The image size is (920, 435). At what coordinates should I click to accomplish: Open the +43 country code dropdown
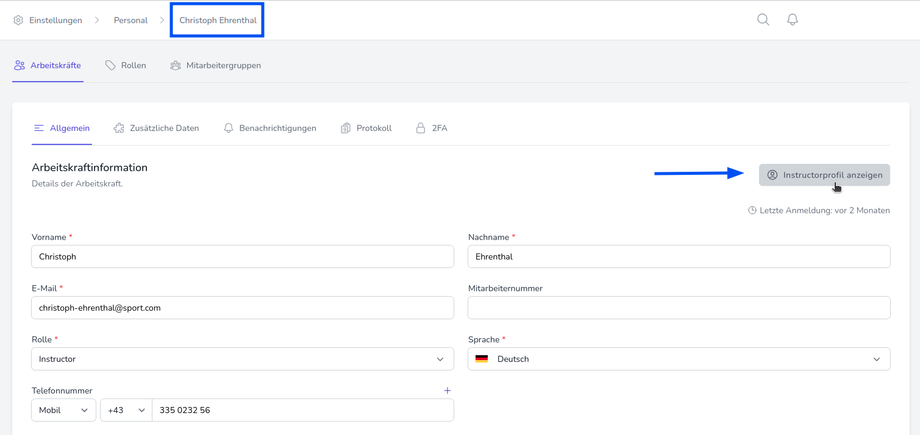(126, 410)
